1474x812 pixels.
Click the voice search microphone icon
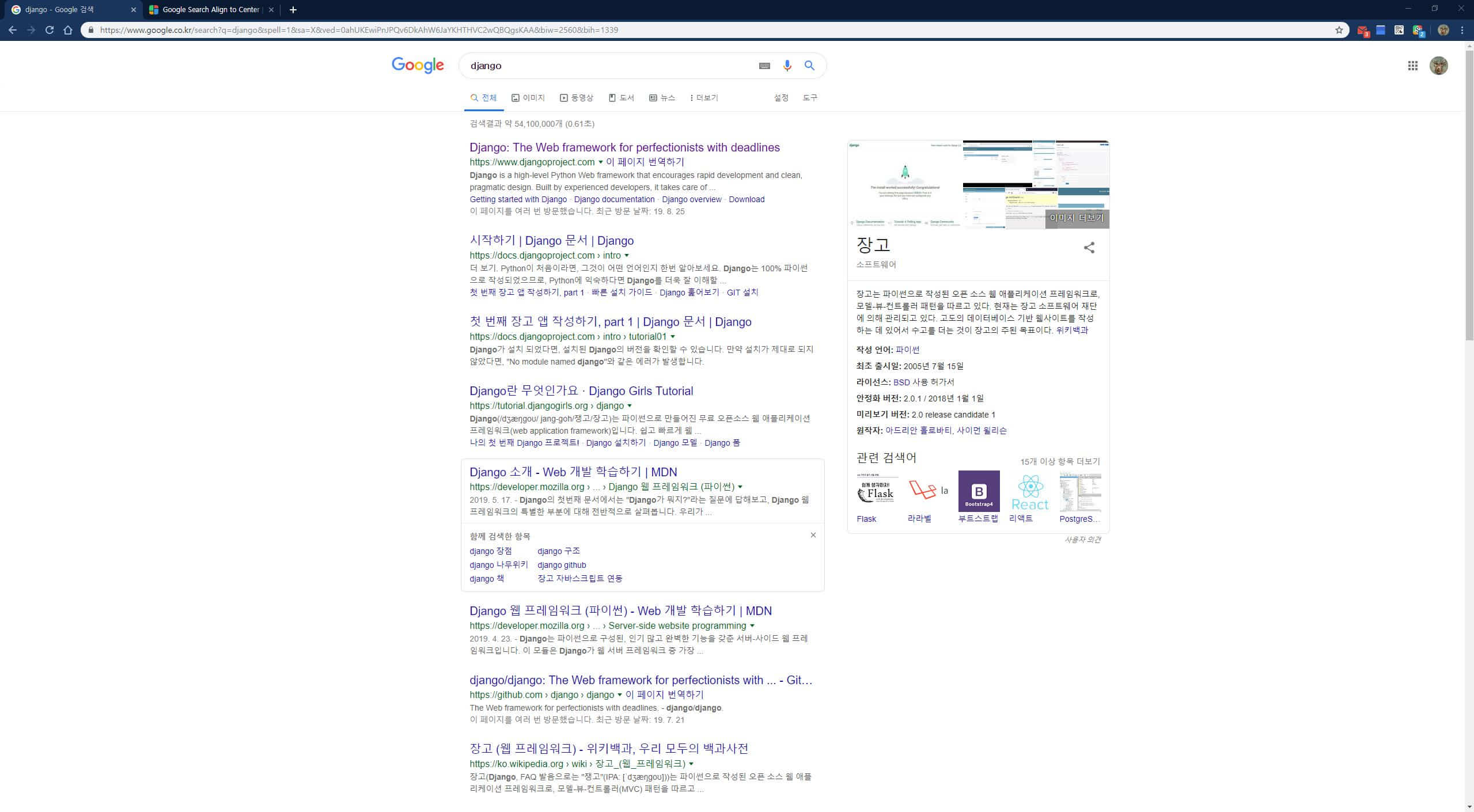point(786,65)
